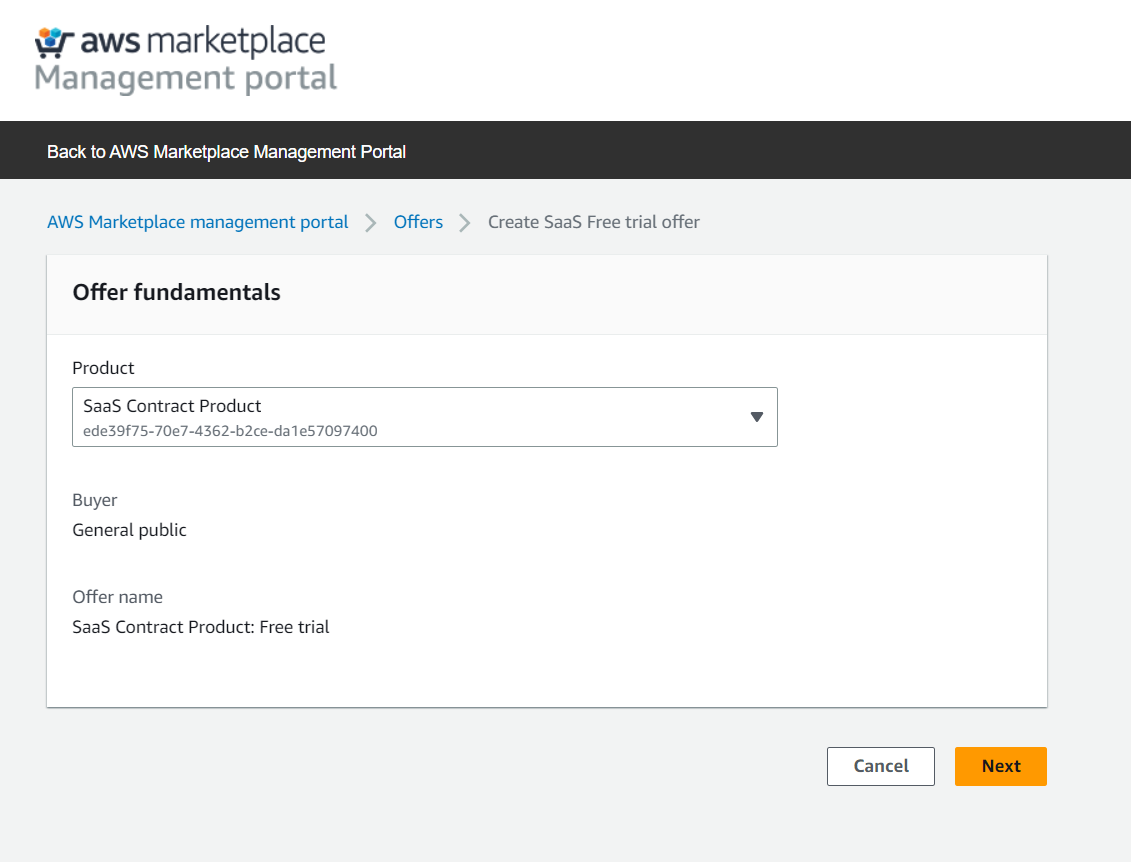Viewport: 1131px width, 862px height.
Task: Click the 'Offer fundamentals' section heading
Action: [x=177, y=292]
